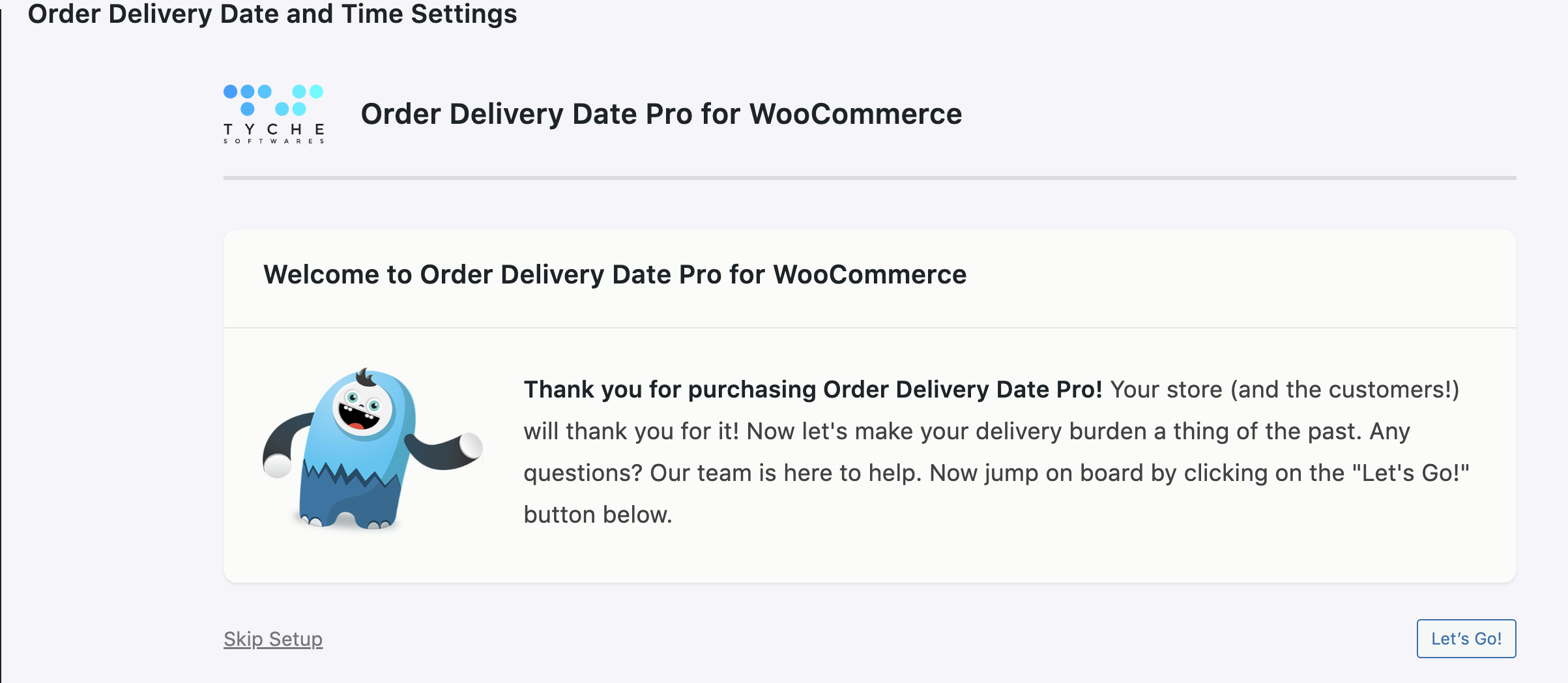Screen dimensions: 1568x683
Task: Click the Welcome to Order Delivery Date Pro heading
Action: coord(615,274)
